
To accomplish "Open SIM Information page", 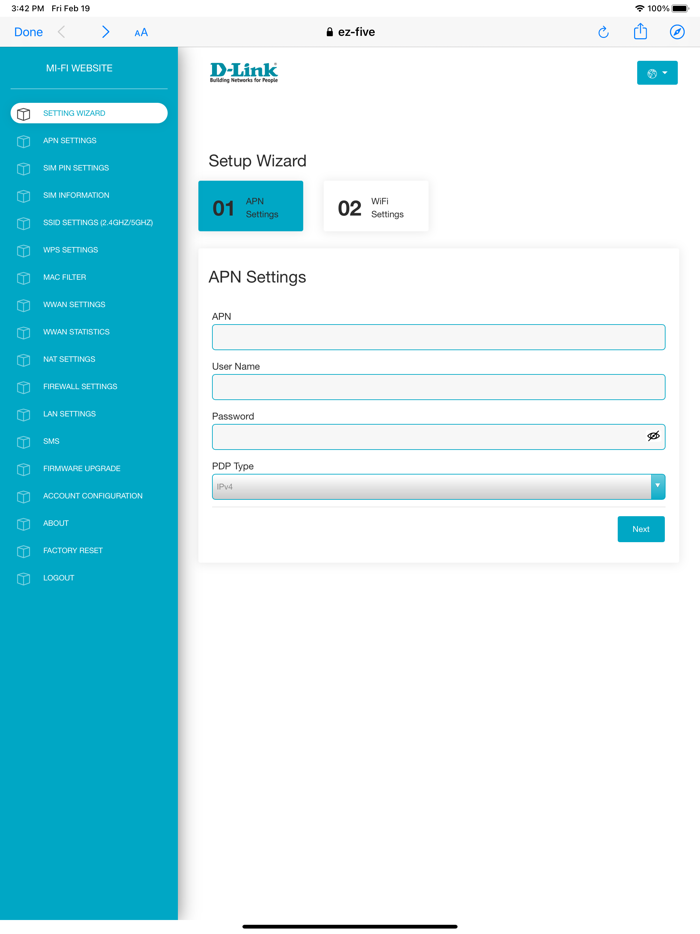I will (76, 195).
